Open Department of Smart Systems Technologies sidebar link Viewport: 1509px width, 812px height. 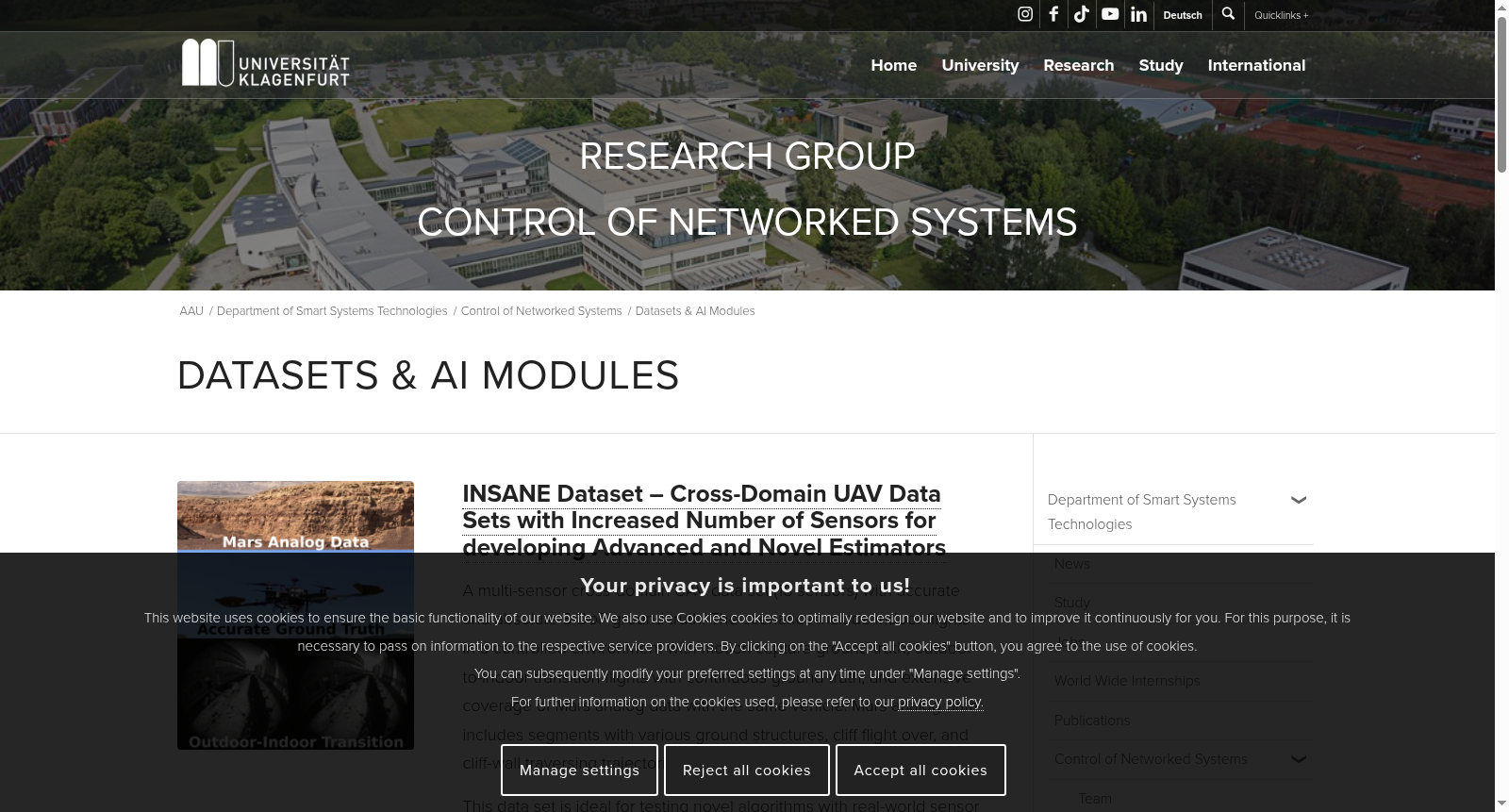click(x=1141, y=512)
